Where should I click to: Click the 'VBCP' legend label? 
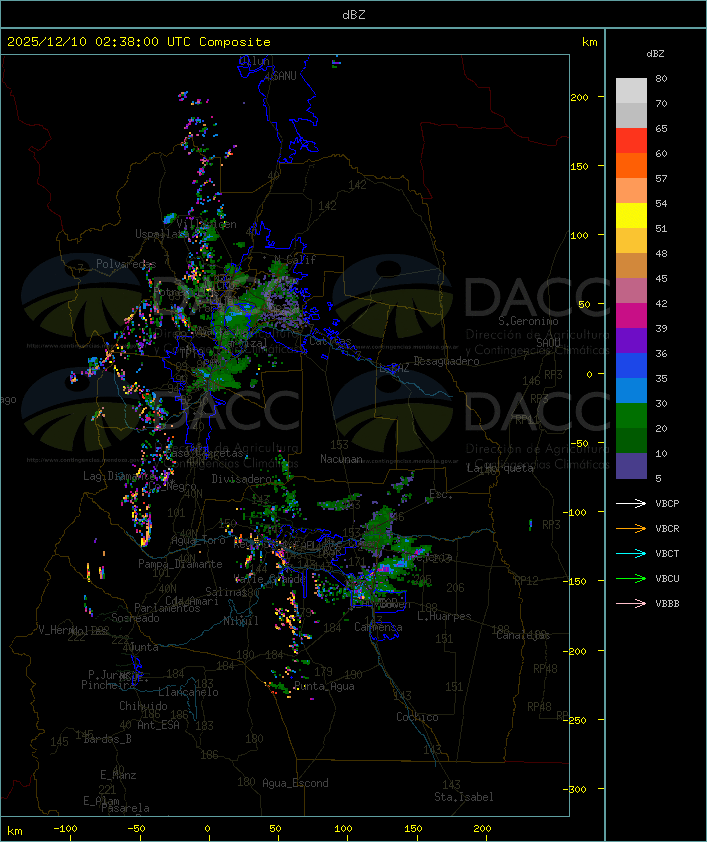pyautogui.click(x=667, y=504)
